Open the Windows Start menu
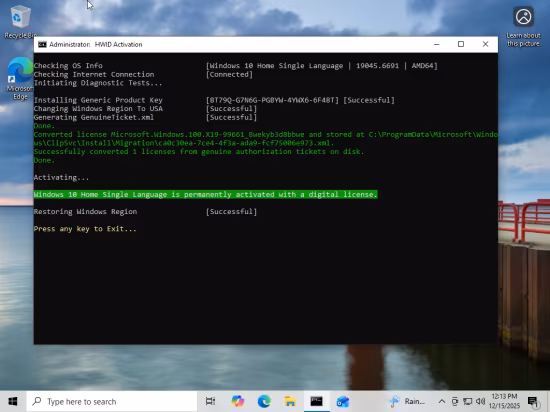This screenshot has height=412, width=550. click(x=13, y=401)
